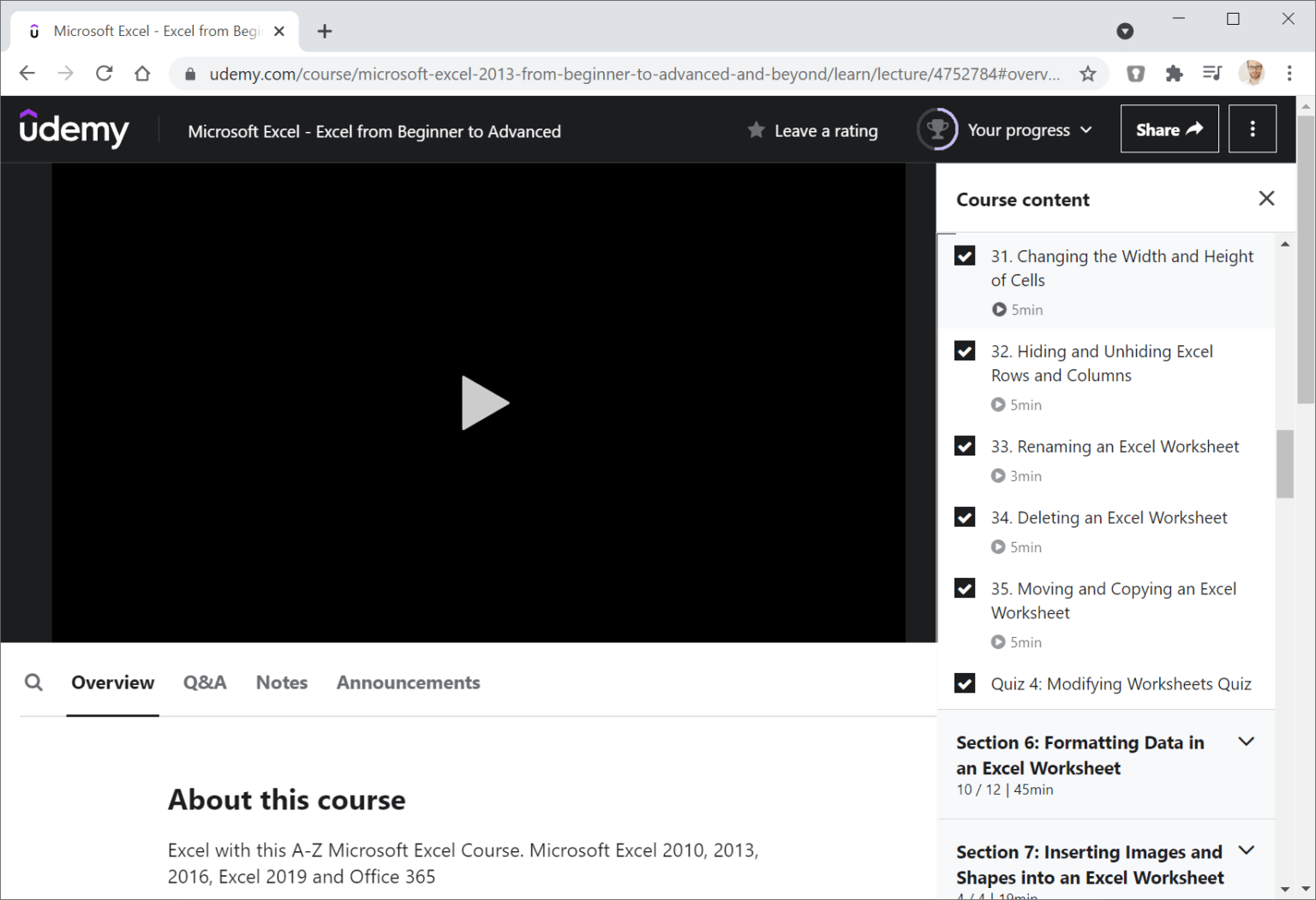
Task: Reload the page
Action: coord(105,74)
